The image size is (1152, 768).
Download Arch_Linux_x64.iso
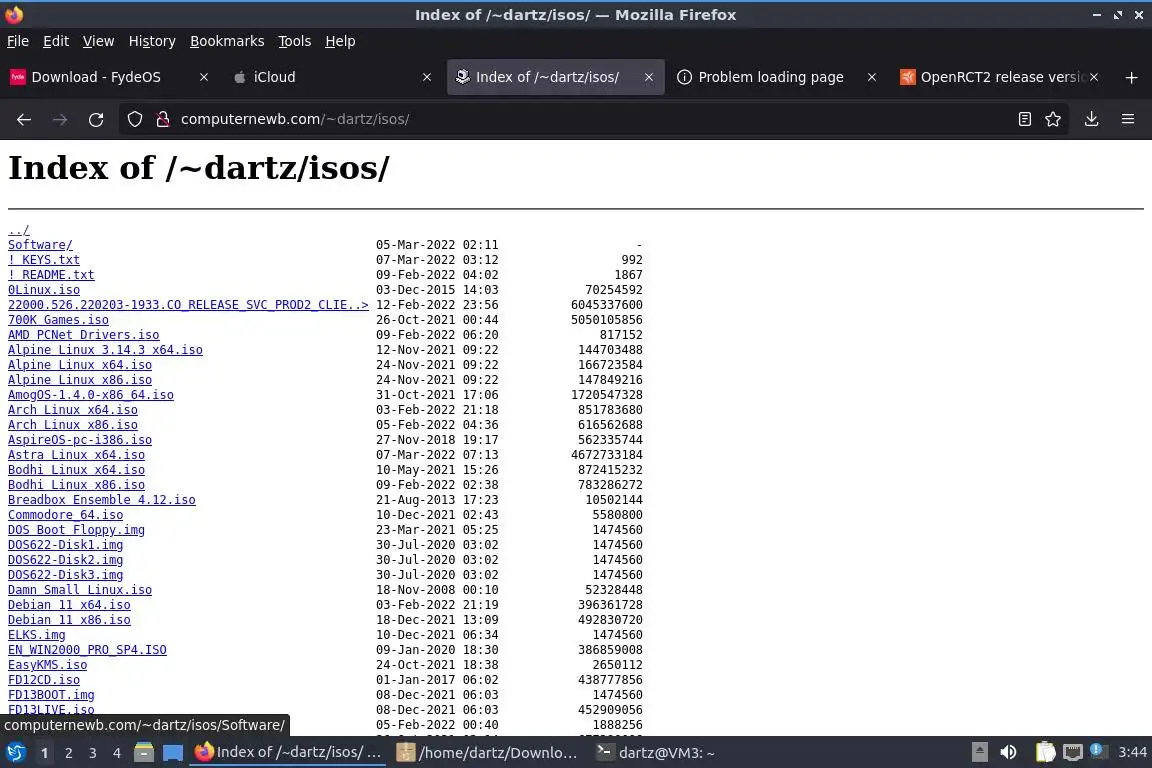(73, 410)
